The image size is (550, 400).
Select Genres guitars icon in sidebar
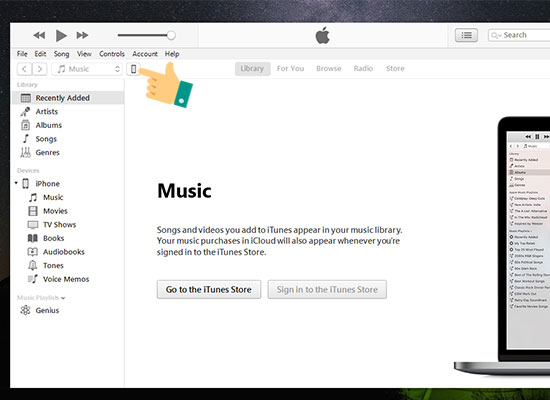pos(25,152)
